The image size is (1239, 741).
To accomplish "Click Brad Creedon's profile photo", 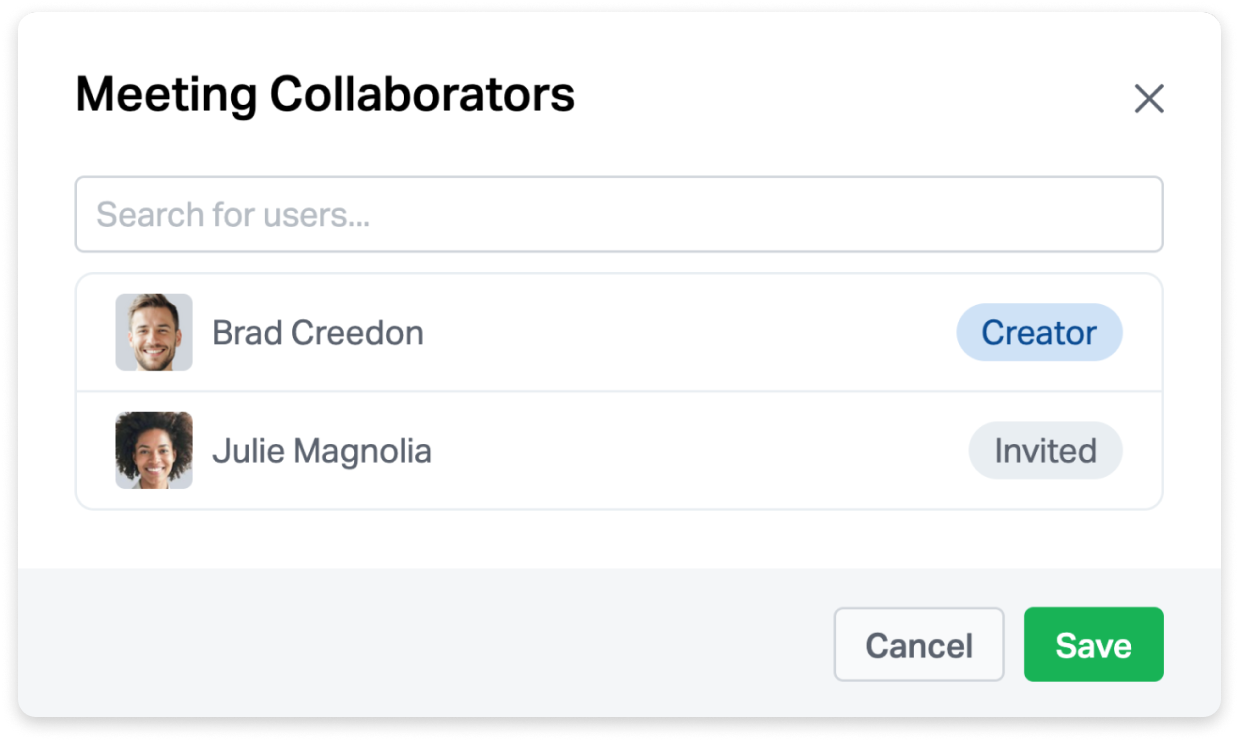I will (x=154, y=332).
